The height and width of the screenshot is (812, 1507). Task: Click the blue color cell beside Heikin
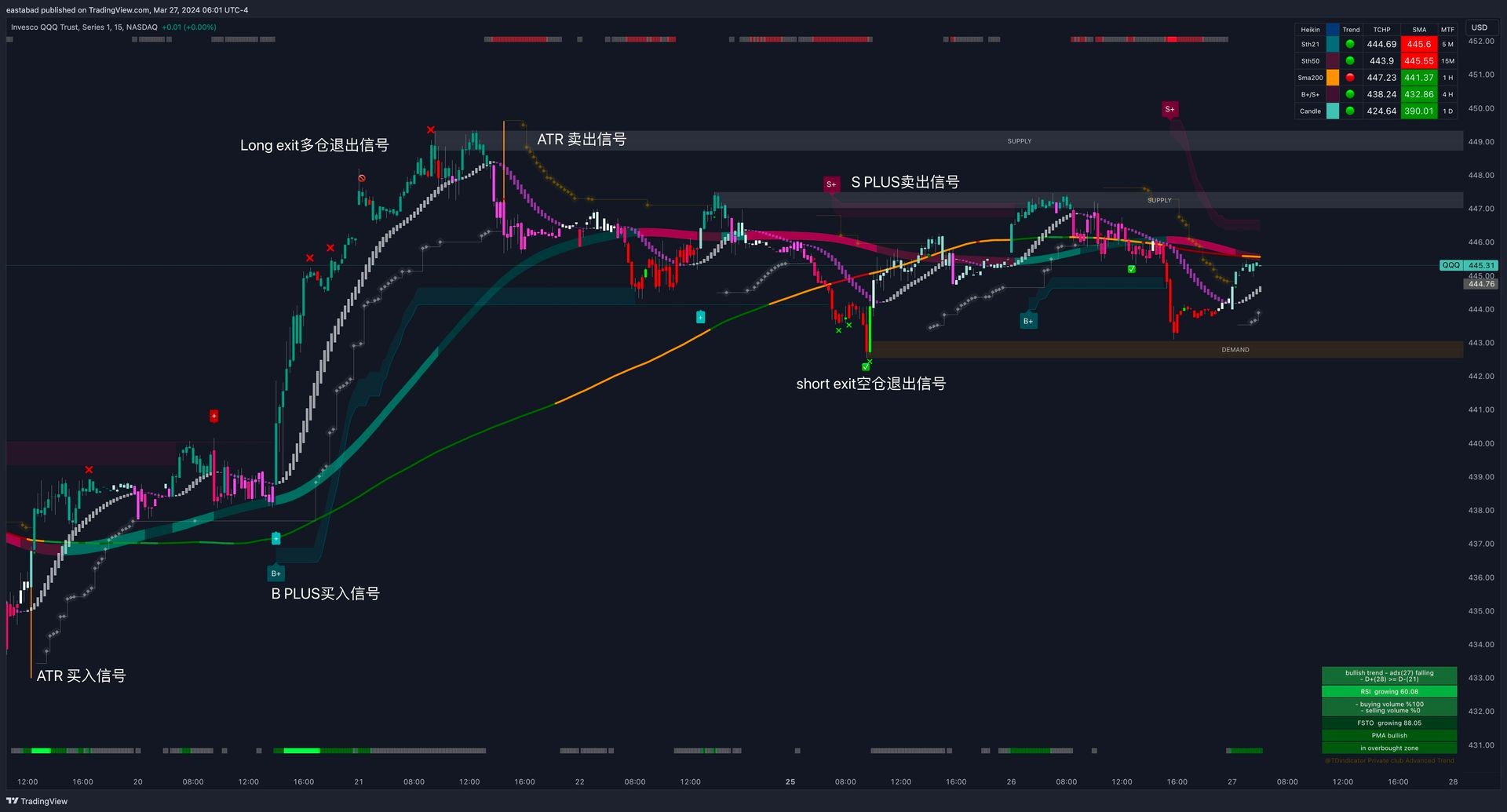pyautogui.click(x=1333, y=29)
